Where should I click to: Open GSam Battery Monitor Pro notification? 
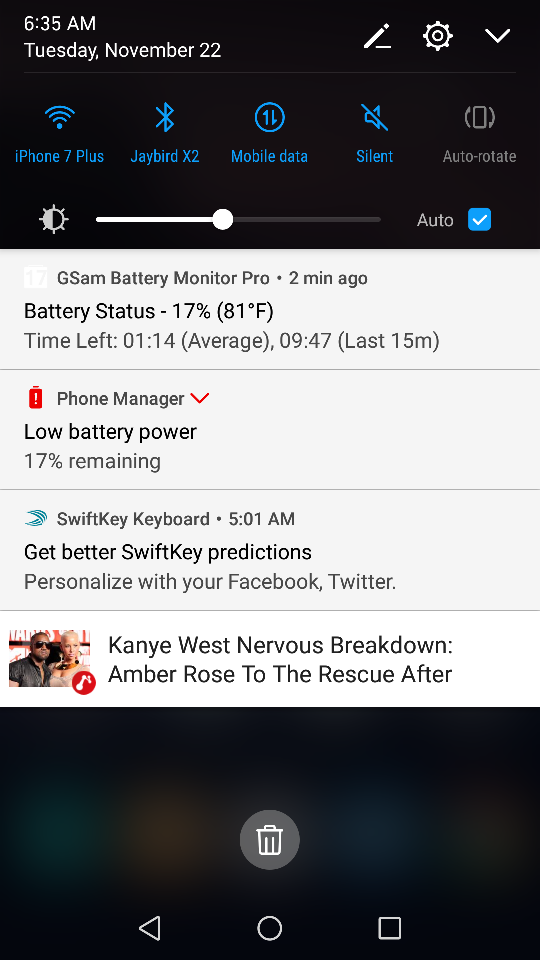point(270,309)
